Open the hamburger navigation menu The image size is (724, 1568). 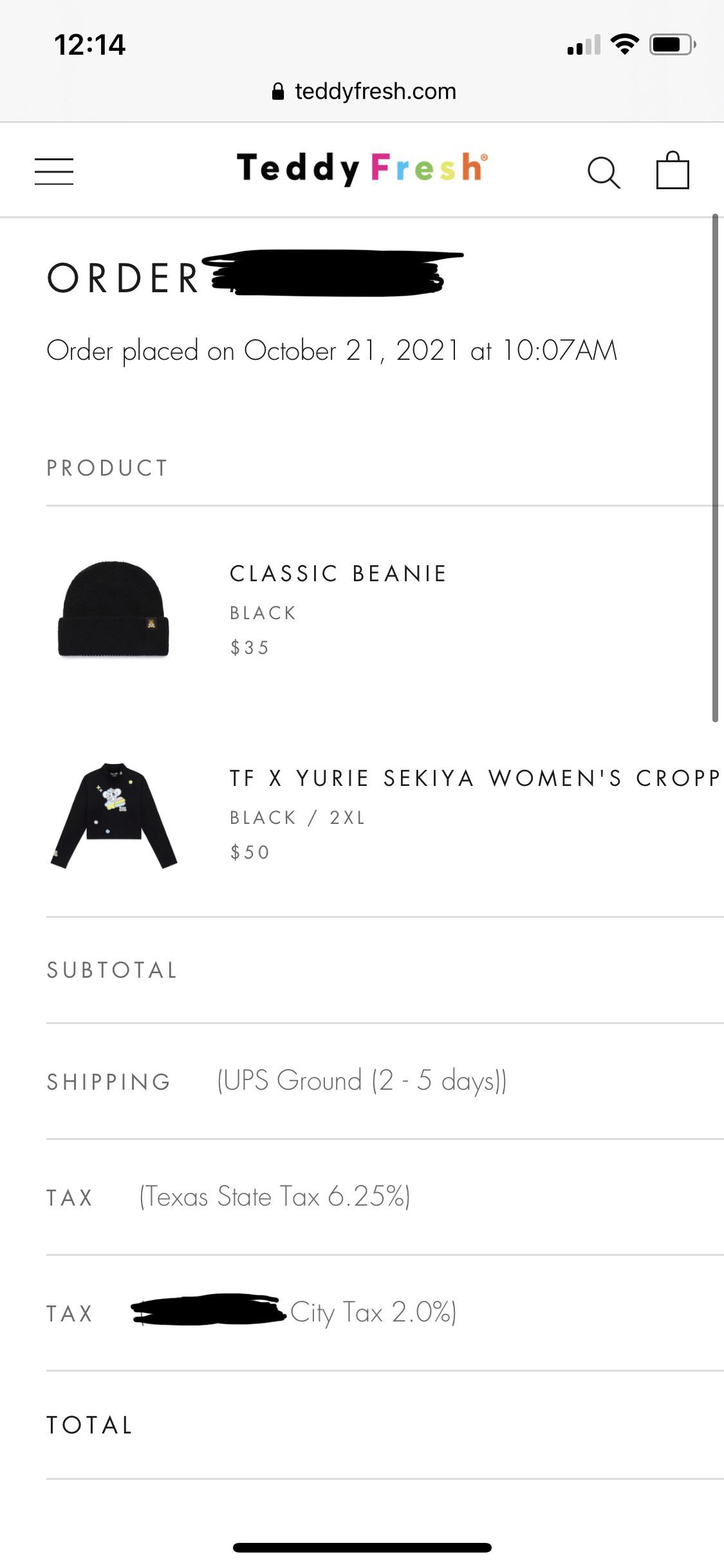click(x=54, y=171)
